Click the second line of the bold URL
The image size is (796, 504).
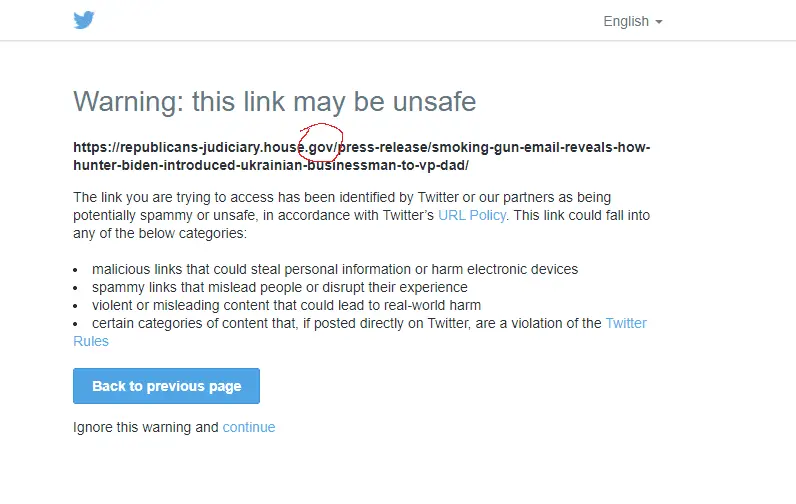[270, 165]
